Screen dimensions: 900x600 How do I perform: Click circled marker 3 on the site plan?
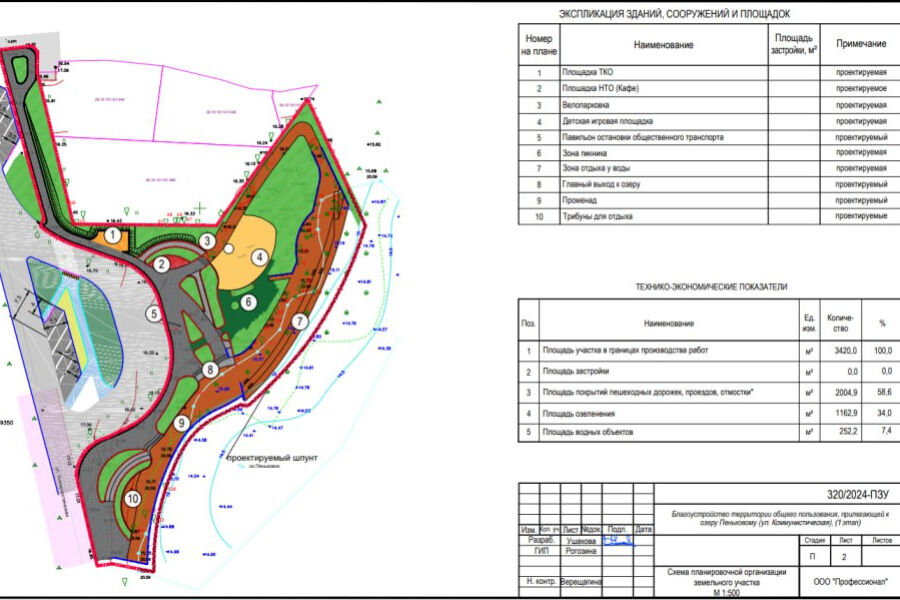[207, 240]
